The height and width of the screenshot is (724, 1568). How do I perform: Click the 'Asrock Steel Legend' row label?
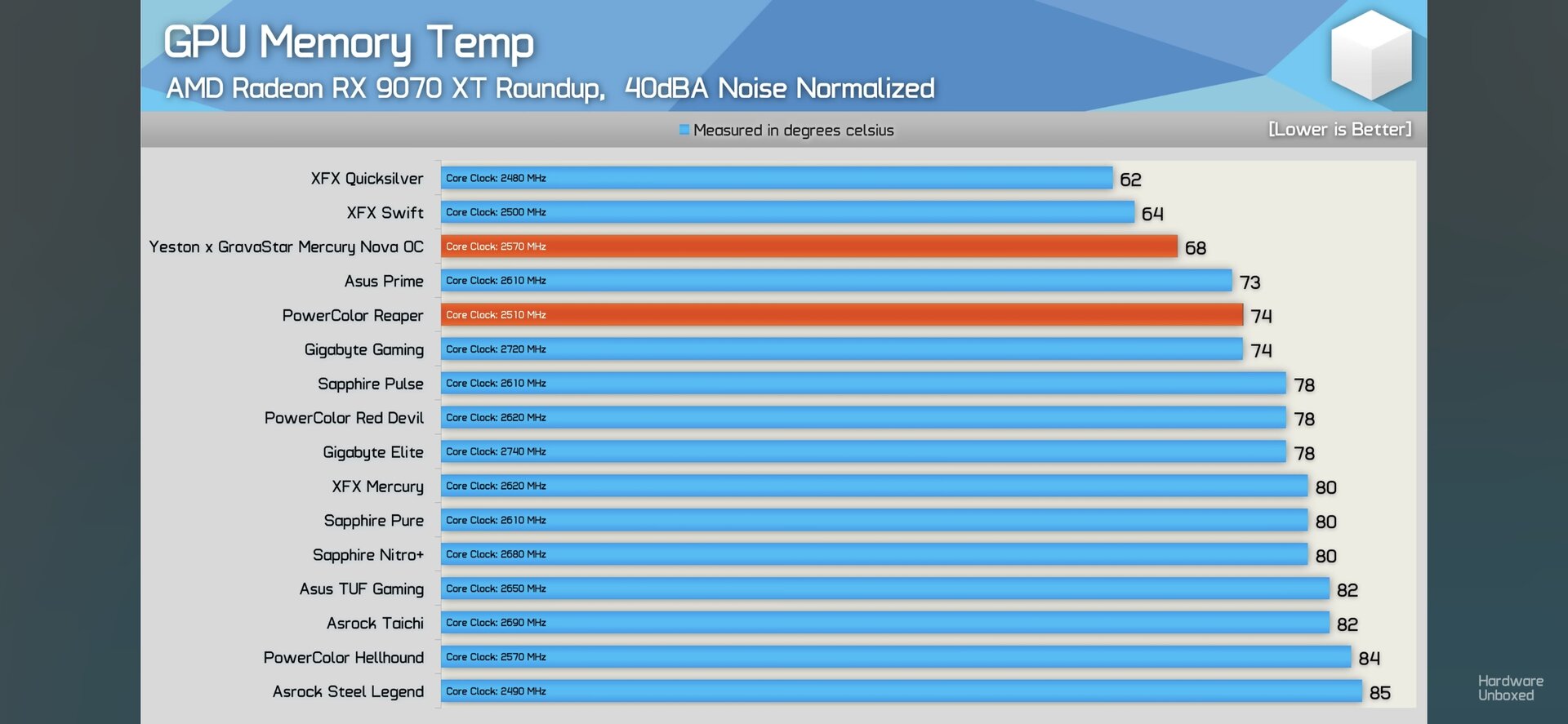point(348,692)
